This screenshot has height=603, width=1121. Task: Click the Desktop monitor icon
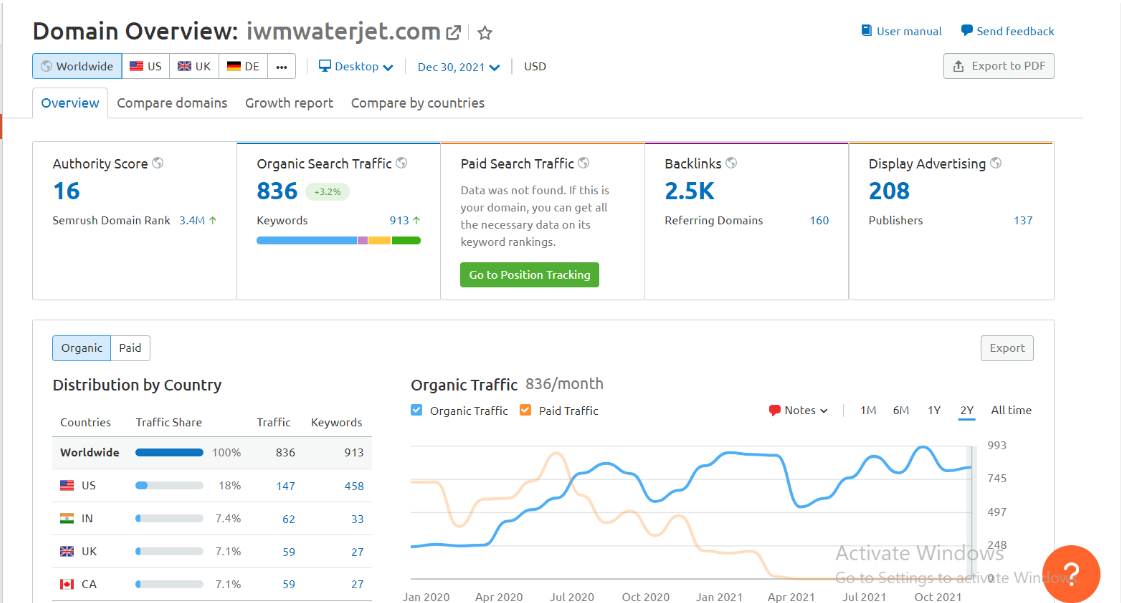point(325,66)
